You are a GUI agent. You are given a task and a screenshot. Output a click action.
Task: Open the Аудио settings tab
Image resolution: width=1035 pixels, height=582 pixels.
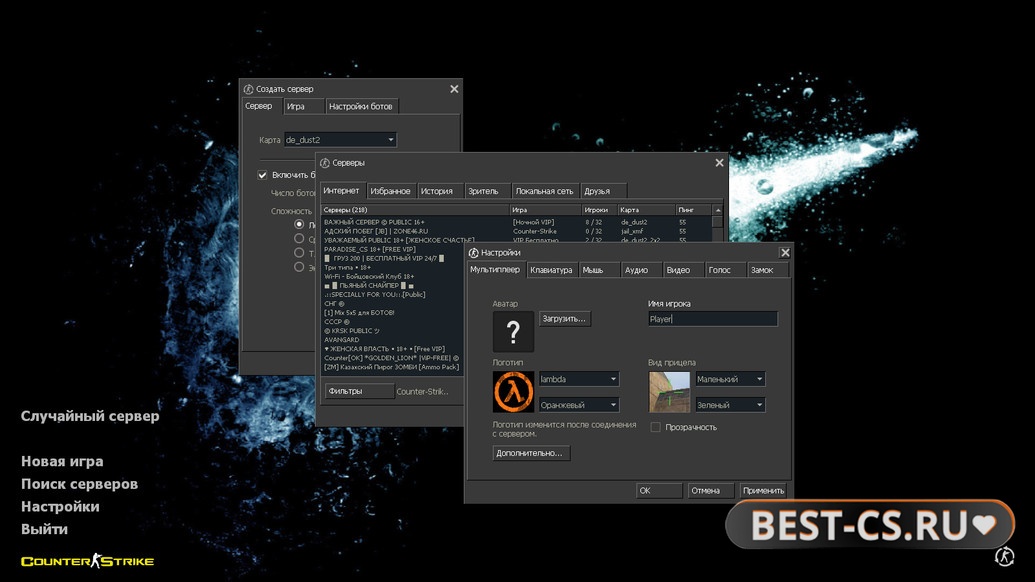click(x=642, y=270)
